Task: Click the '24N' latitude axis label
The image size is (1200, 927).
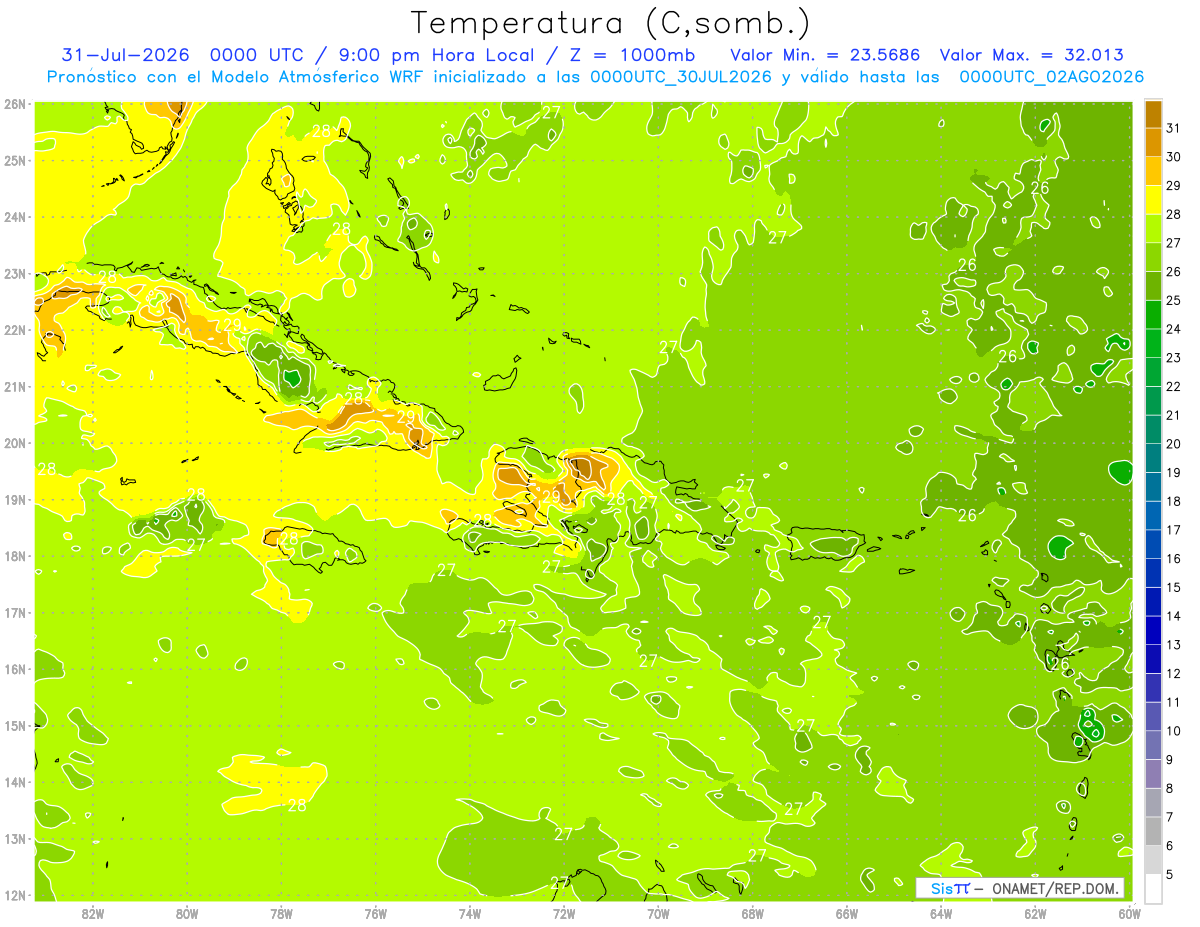Action: [14, 217]
